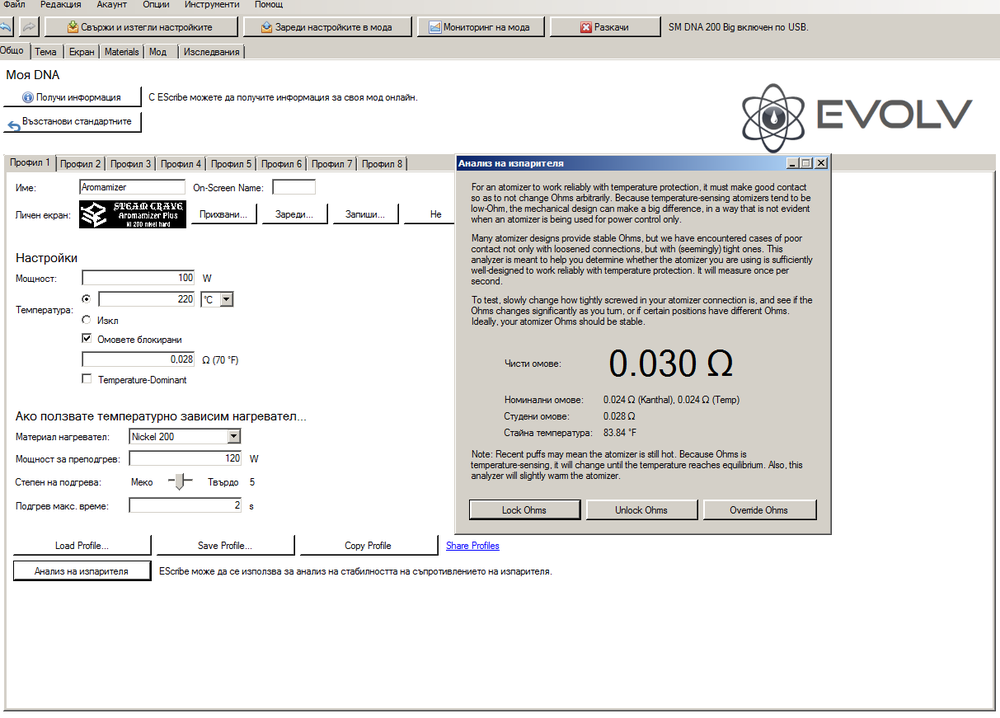
Task: Click the redo arrow in the toolbar
Action: [x=29, y=27]
